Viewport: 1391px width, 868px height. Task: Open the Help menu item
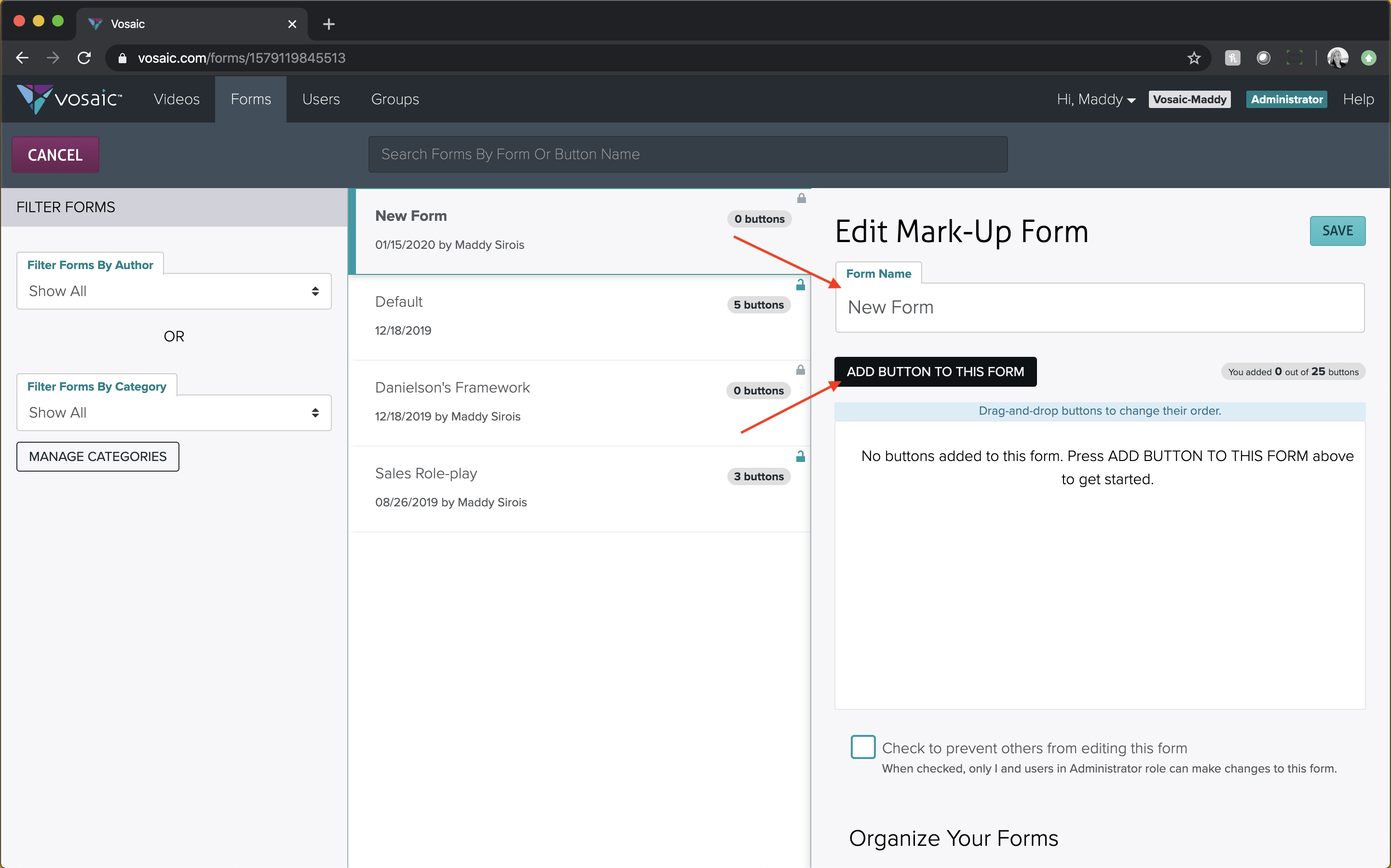(x=1358, y=99)
